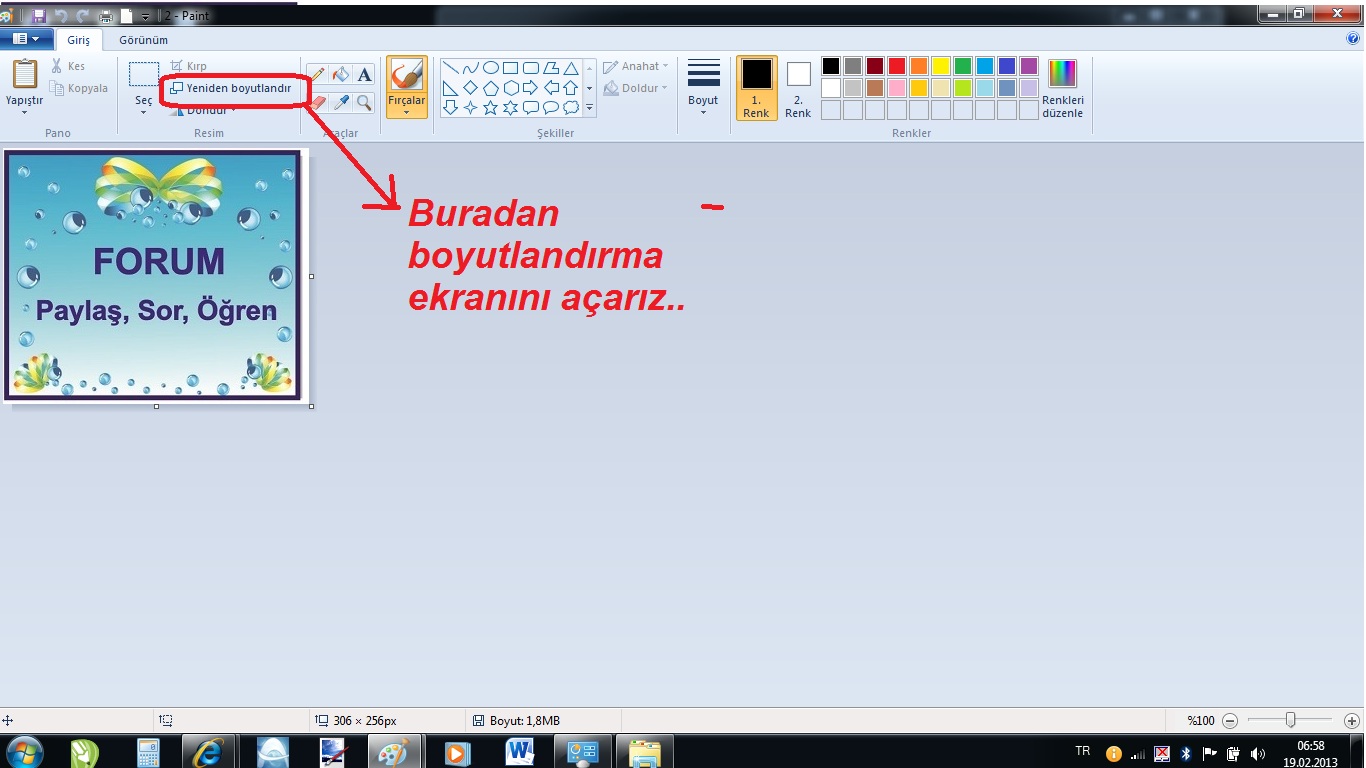Choose the red color swatch
This screenshot has width=1366, height=768.
pos(897,66)
